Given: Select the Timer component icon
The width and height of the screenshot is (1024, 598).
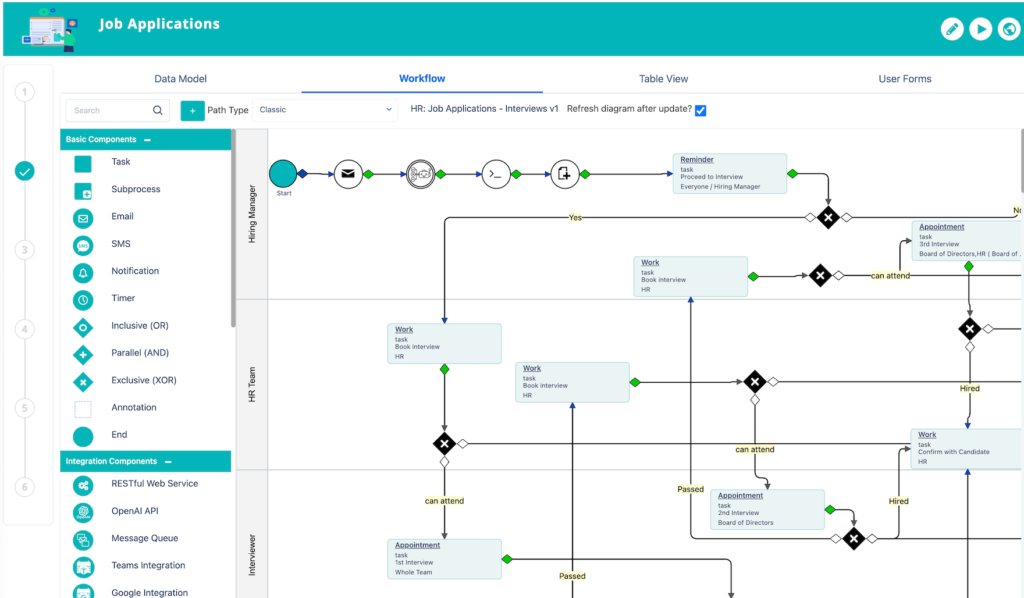Looking at the screenshot, I should tap(85, 298).
